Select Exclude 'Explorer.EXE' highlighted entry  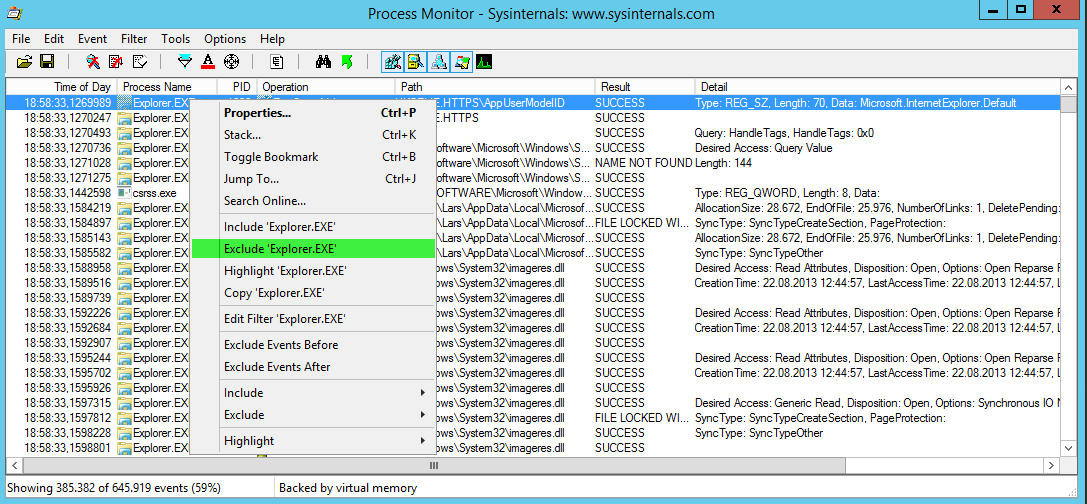pyautogui.click(x=313, y=249)
